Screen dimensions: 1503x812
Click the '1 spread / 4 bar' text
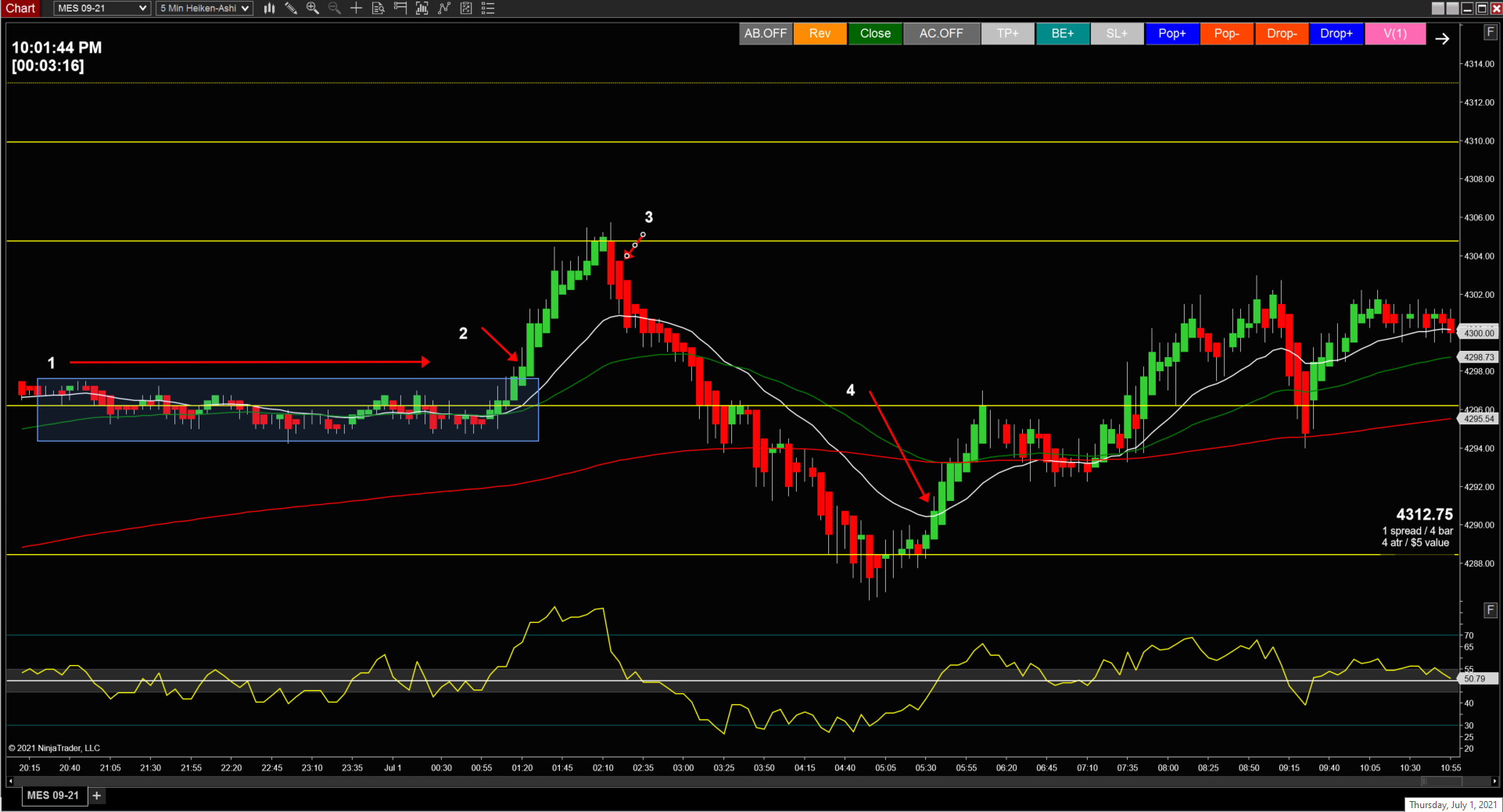click(1417, 531)
